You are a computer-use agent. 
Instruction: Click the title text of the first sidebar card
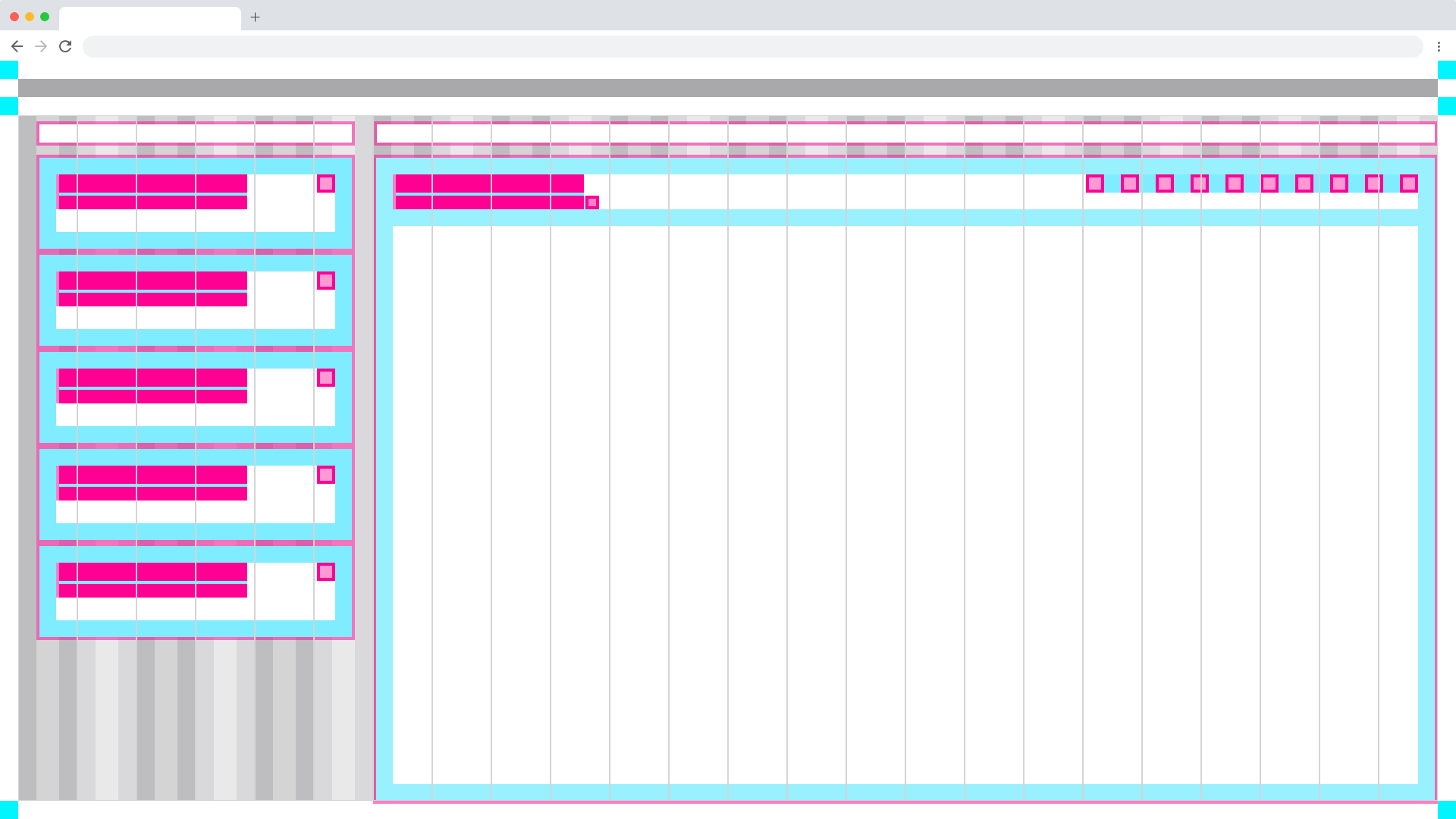[152, 184]
